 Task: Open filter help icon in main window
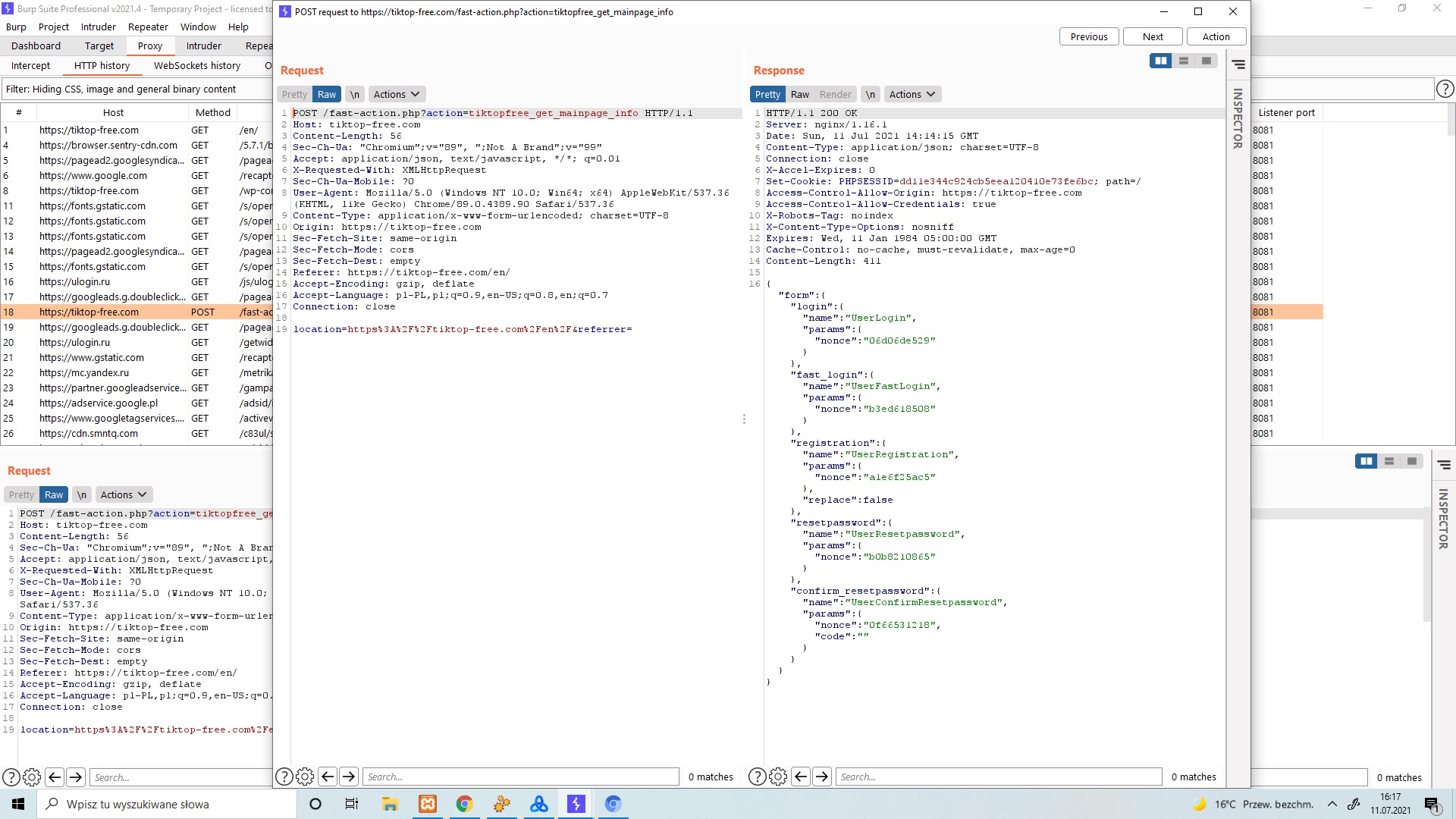click(1445, 89)
